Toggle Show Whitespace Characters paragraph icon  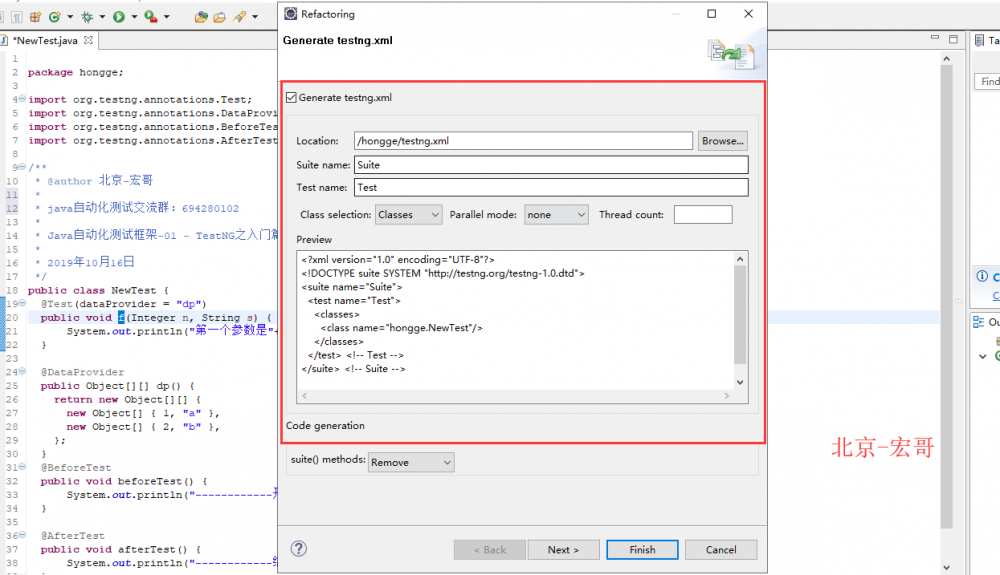[17, 17]
